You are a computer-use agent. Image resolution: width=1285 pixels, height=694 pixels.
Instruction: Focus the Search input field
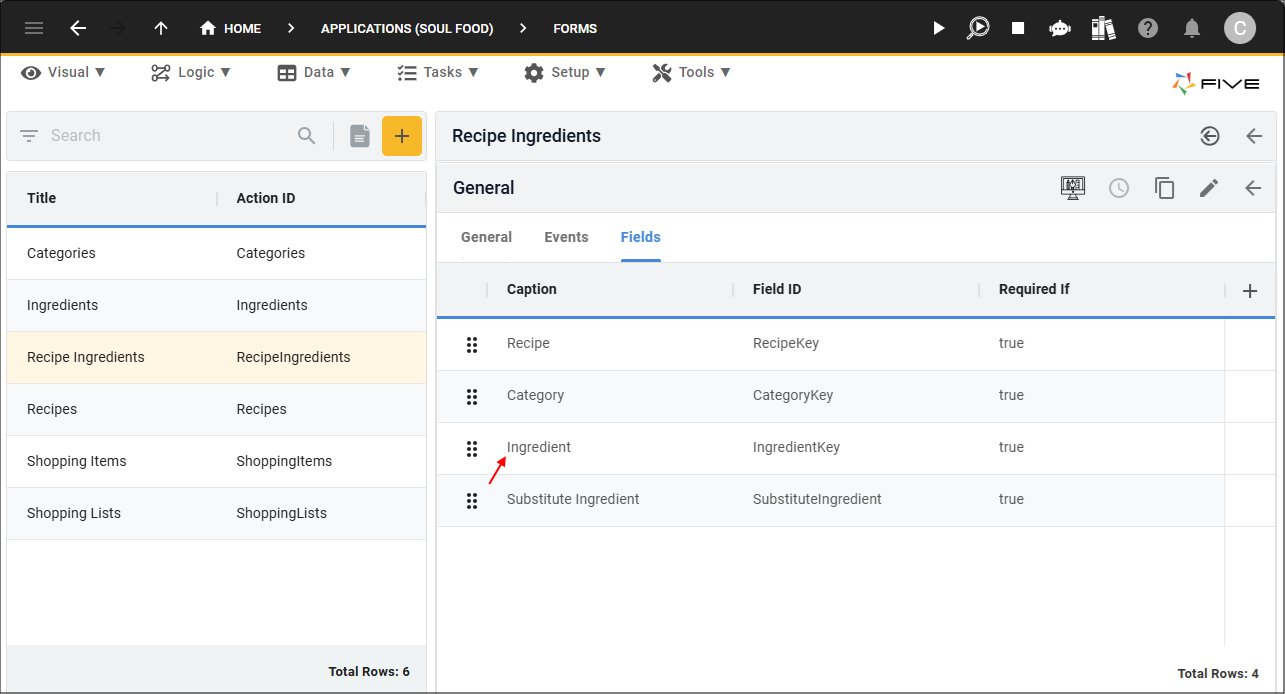(166, 136)
